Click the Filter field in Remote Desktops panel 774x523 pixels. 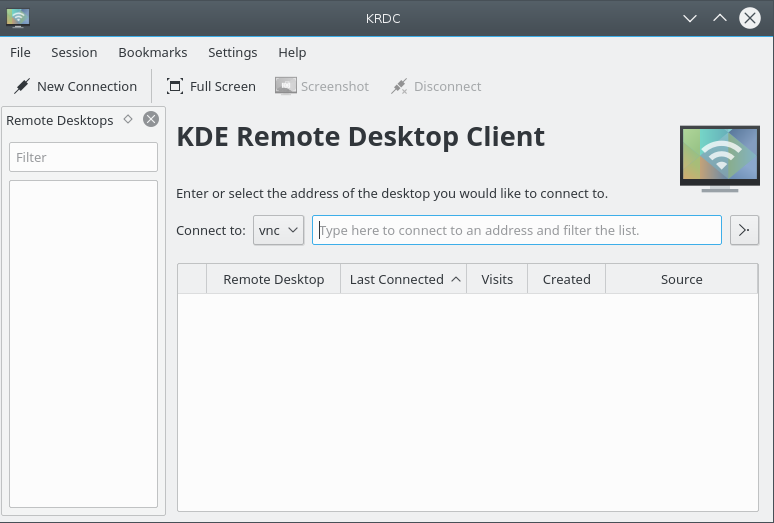[x=83, y=157]
